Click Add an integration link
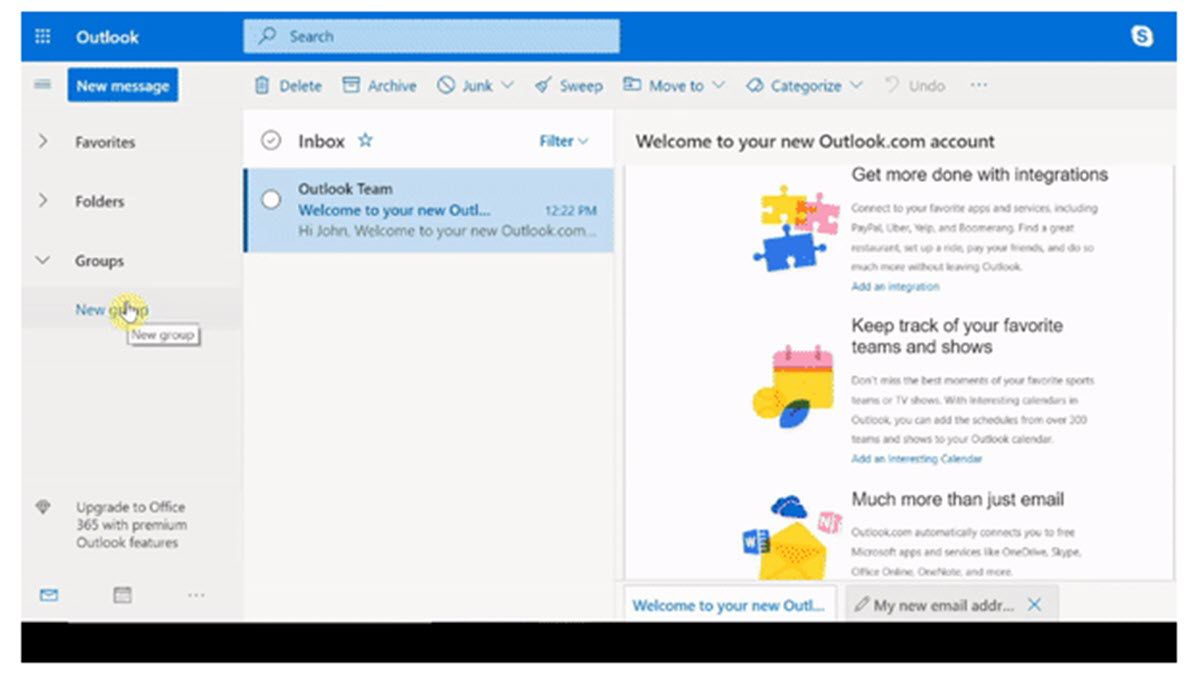Viewport: 1200px width, 684px height. click(895, 287)
